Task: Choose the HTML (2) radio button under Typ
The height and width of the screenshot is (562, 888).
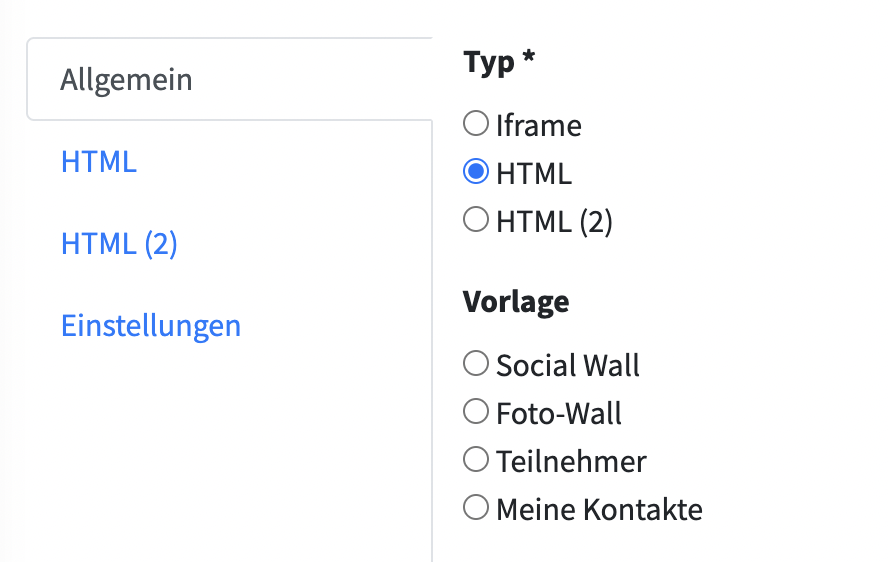Action: click(x=475, y=220)
